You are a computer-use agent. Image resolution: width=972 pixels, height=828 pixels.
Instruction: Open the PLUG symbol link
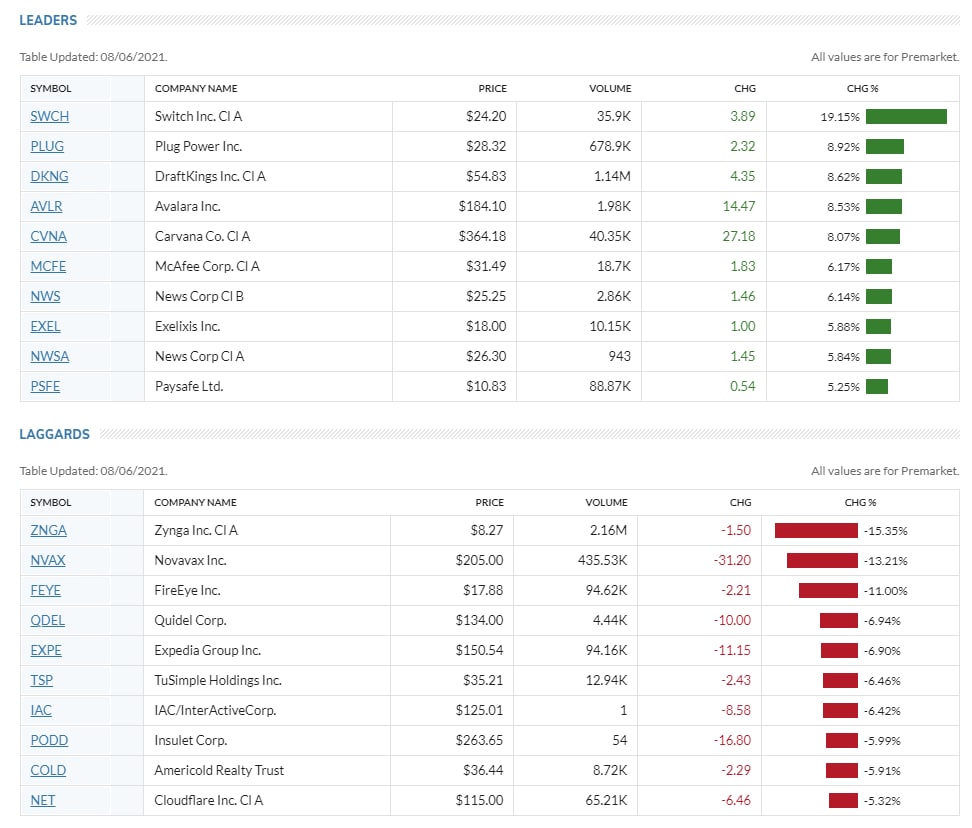coord(47,146)
